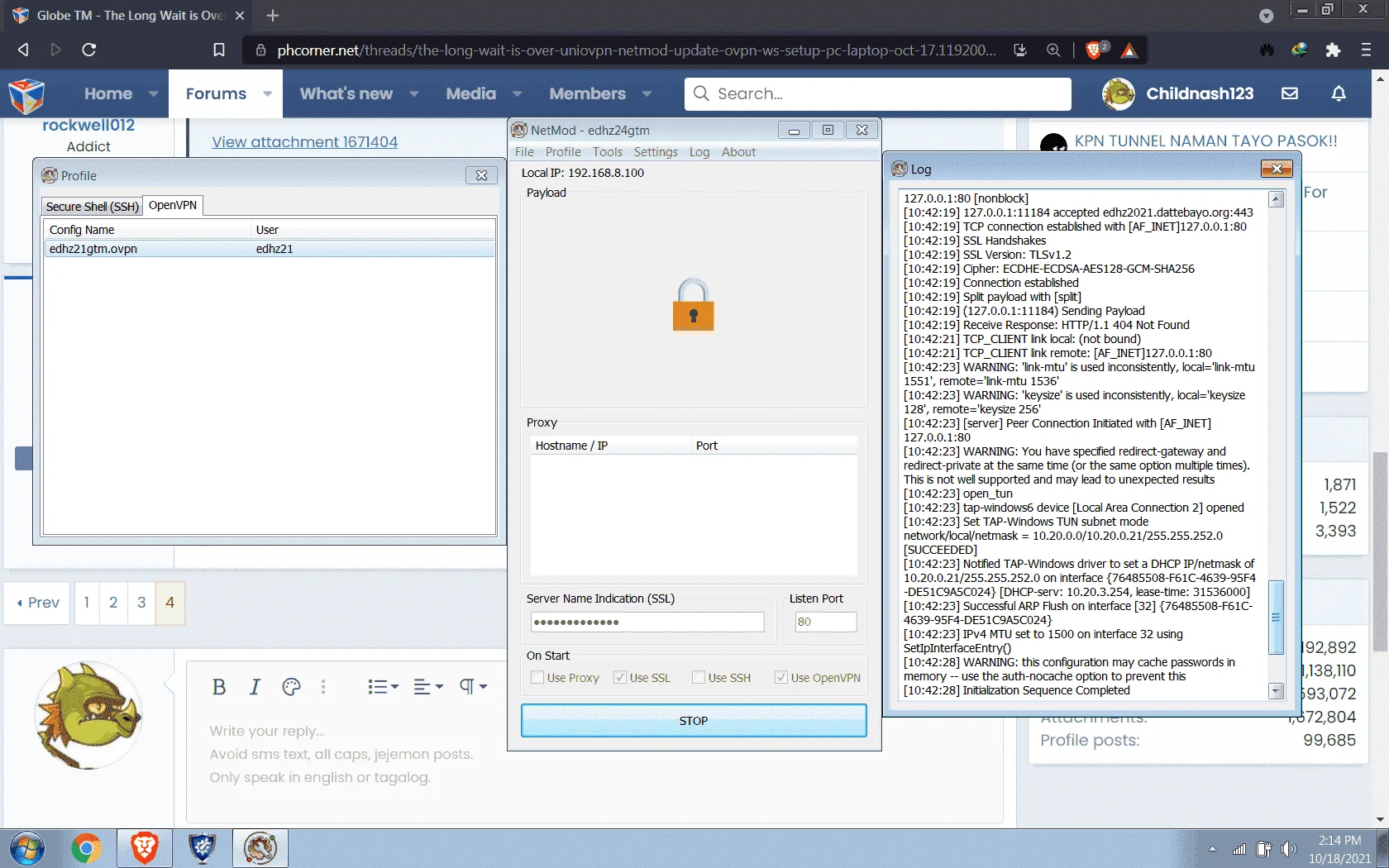Image resolution: width=1389 pixels, height=868 pixels.
Task: Switch to OpenVPN profile tab
Action: [173, 205]
